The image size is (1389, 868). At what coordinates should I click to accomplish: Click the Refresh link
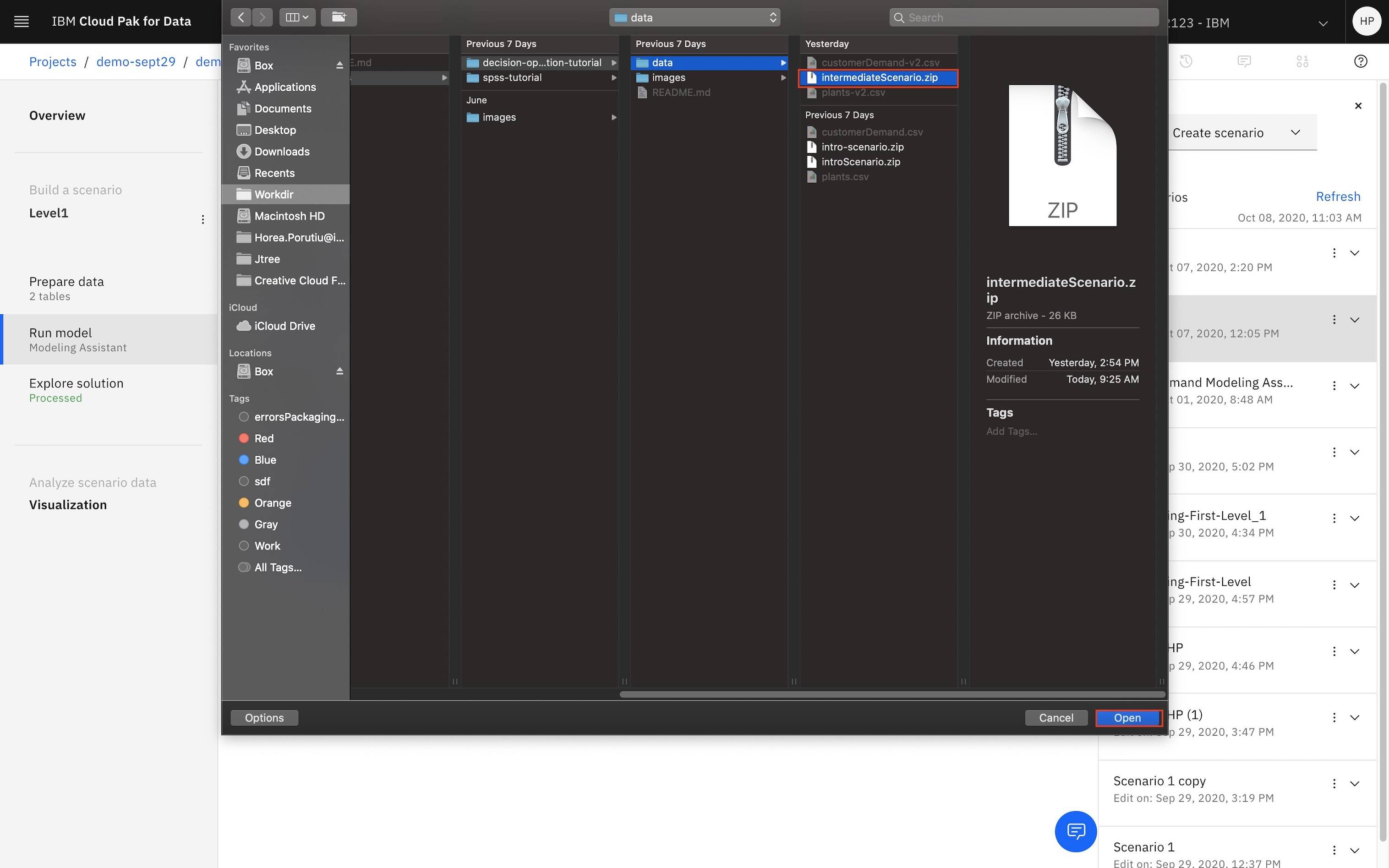pyautogui.click(x=1337, y=197)
